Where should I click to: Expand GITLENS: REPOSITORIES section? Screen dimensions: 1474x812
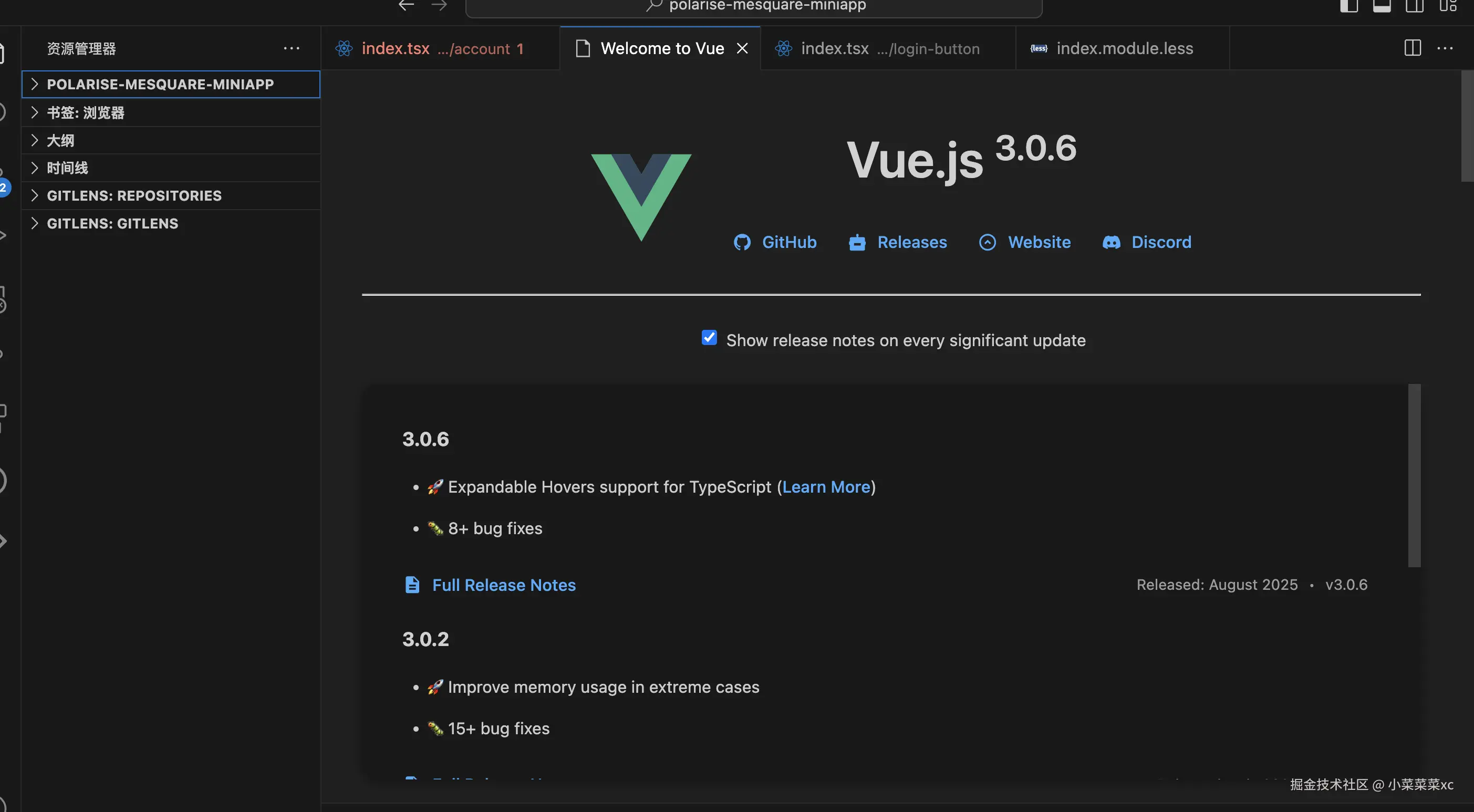click(x=134, y=196)
